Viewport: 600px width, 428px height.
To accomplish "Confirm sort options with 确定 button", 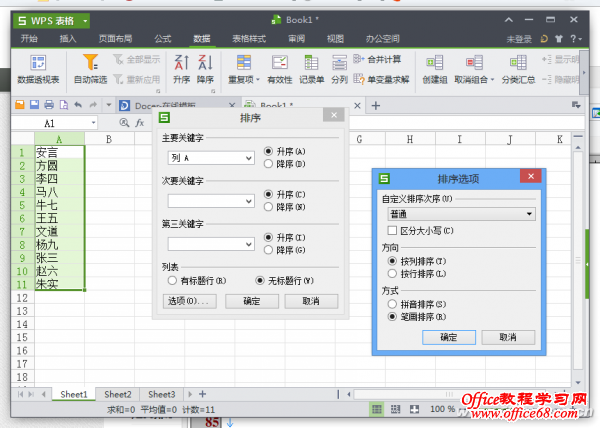I will pyautogui.click(x=449, y=337).
